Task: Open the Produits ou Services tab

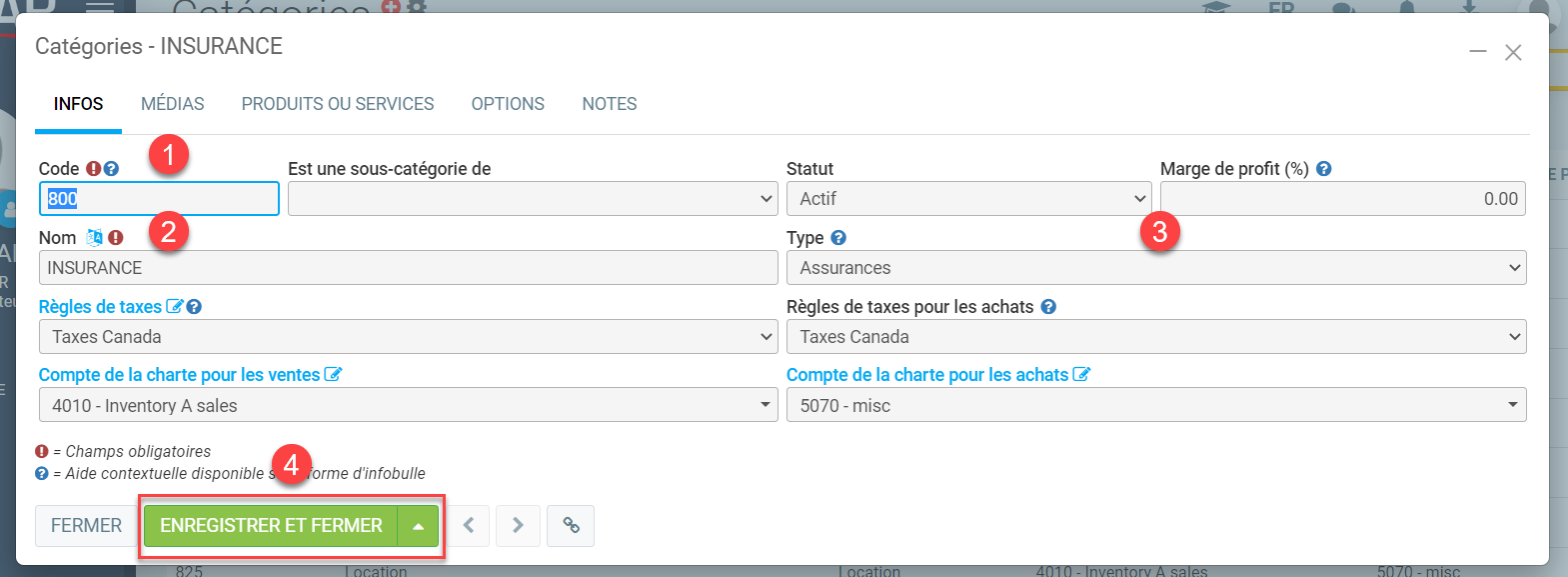Action: pyautogui.click(x=338, y=104)
